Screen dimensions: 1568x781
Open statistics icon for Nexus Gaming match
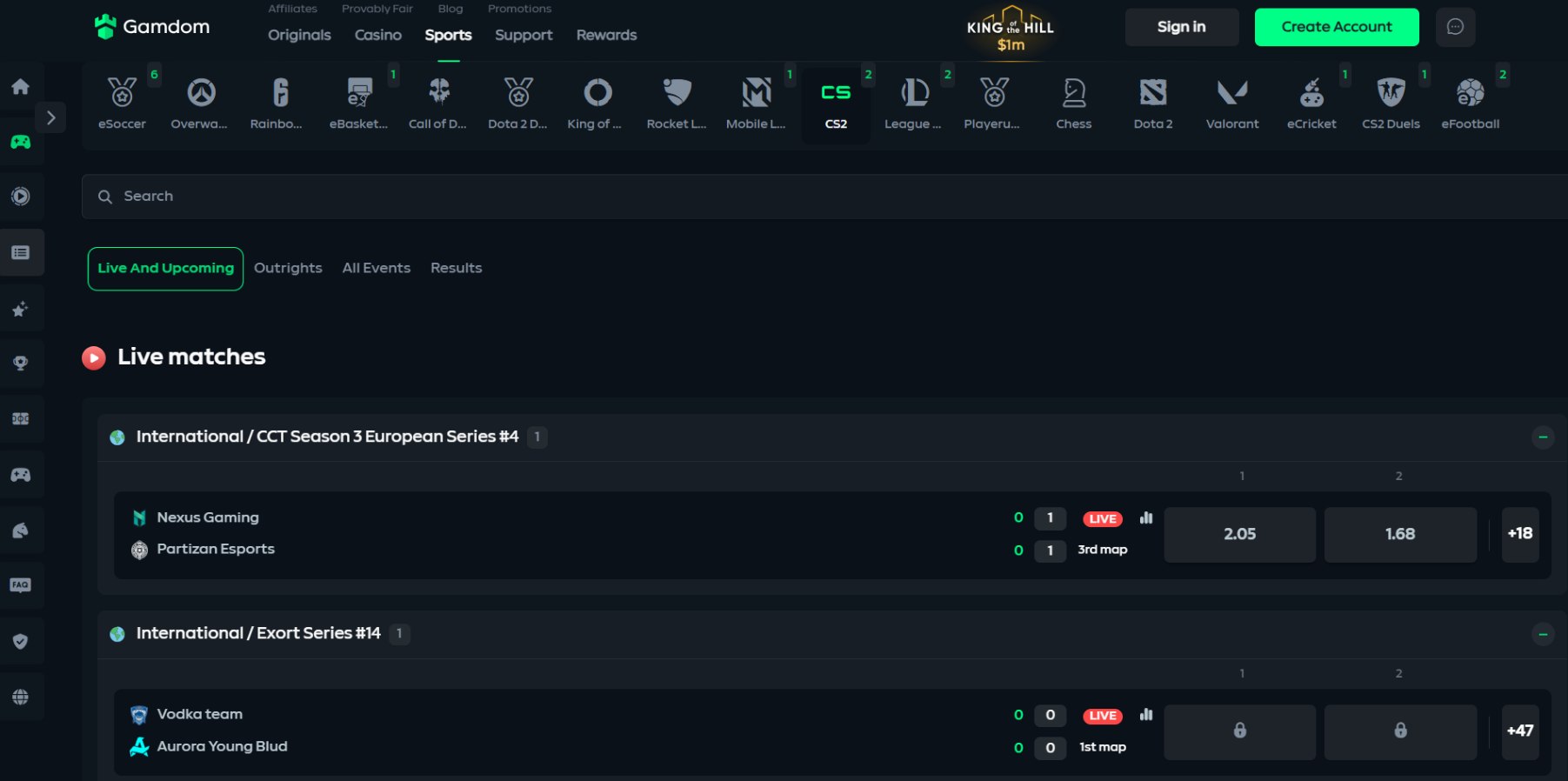pos(1146,518)
